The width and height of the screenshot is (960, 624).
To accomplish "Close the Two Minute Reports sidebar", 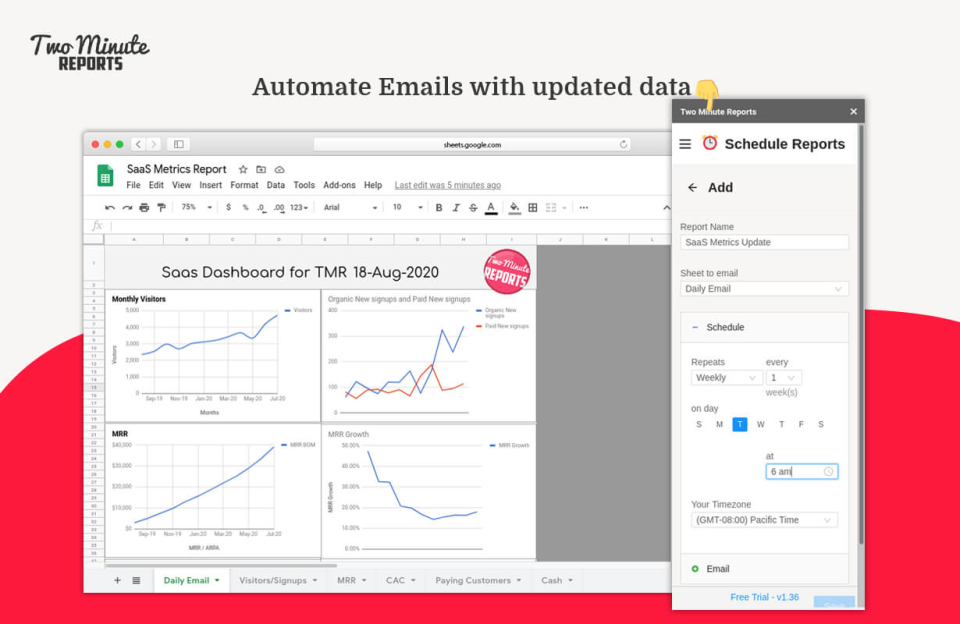I will [853, 111].
